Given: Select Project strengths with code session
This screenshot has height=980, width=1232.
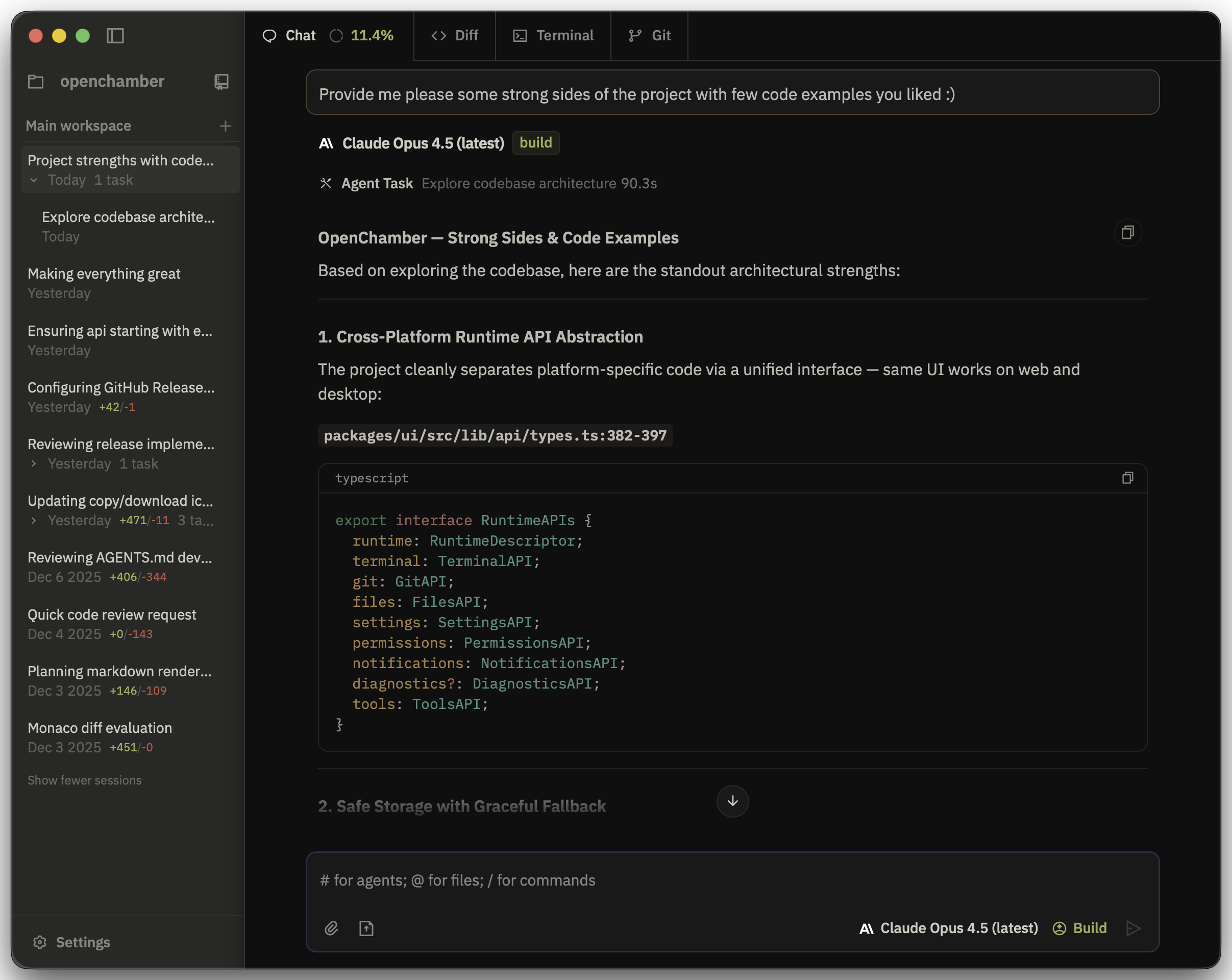Looking at the screenshot, I should coord(130,169).
